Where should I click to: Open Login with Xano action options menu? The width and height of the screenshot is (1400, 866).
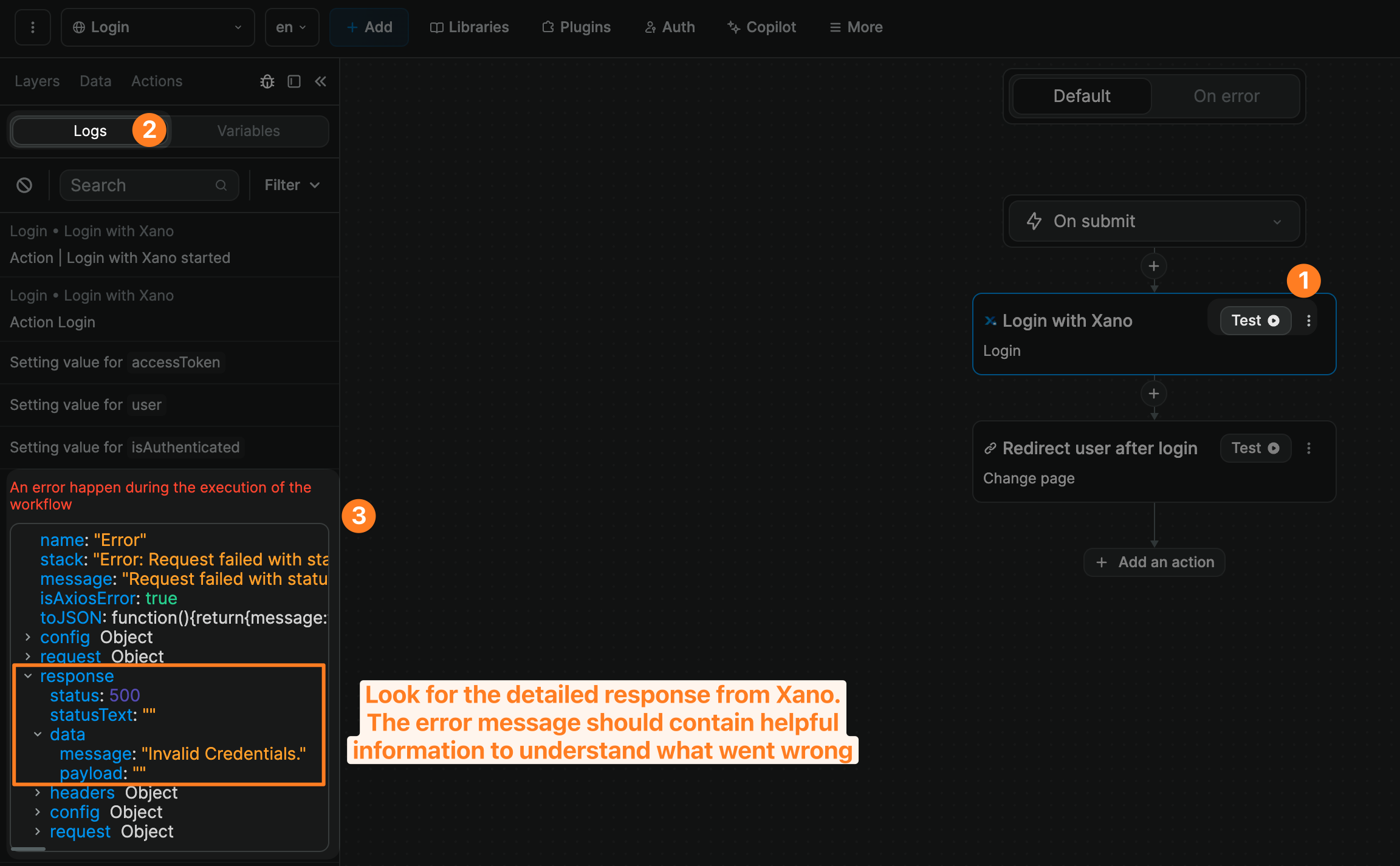pyautogui.click(x=1309, y=321)
